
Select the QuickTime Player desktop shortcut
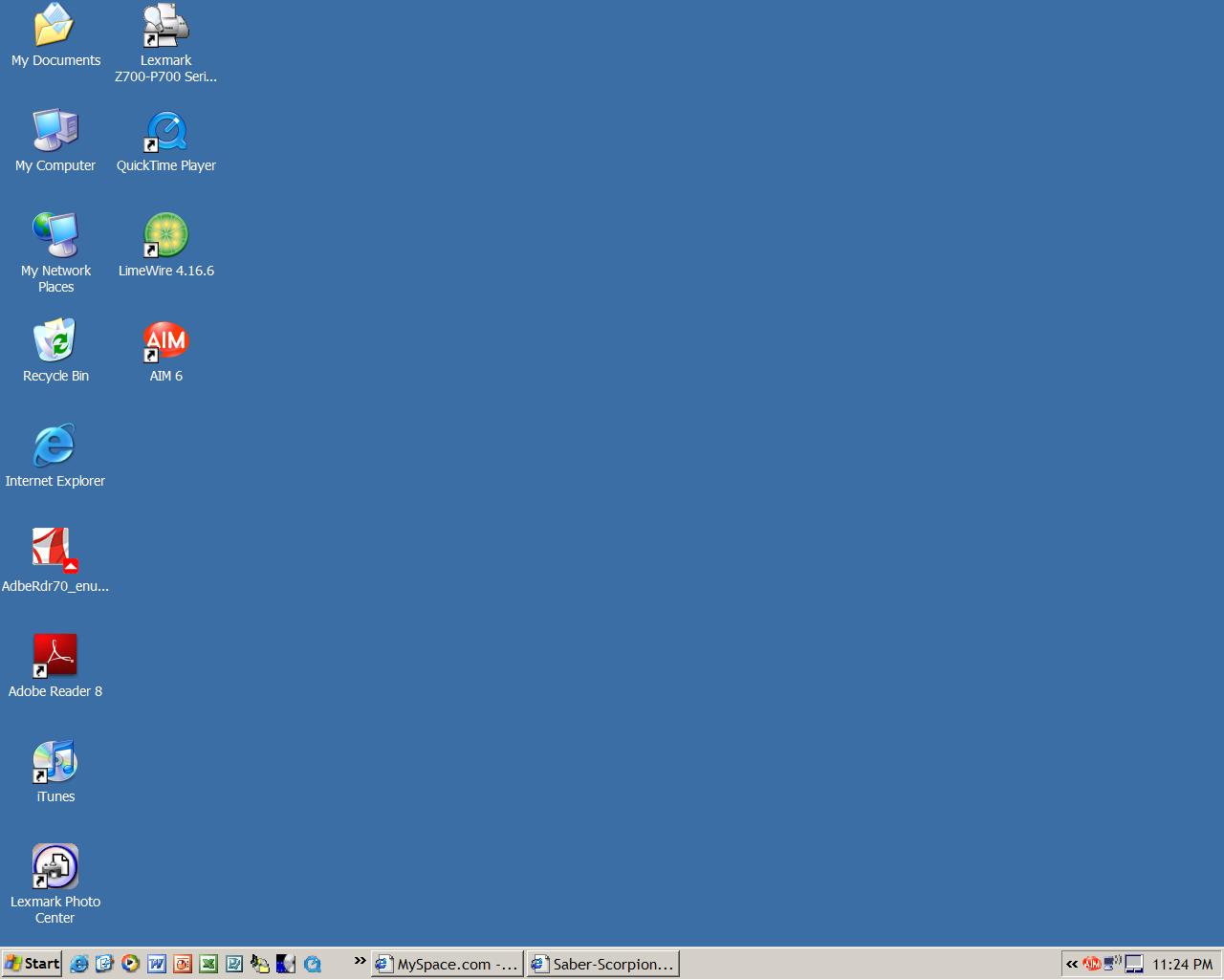pos(166,142)
